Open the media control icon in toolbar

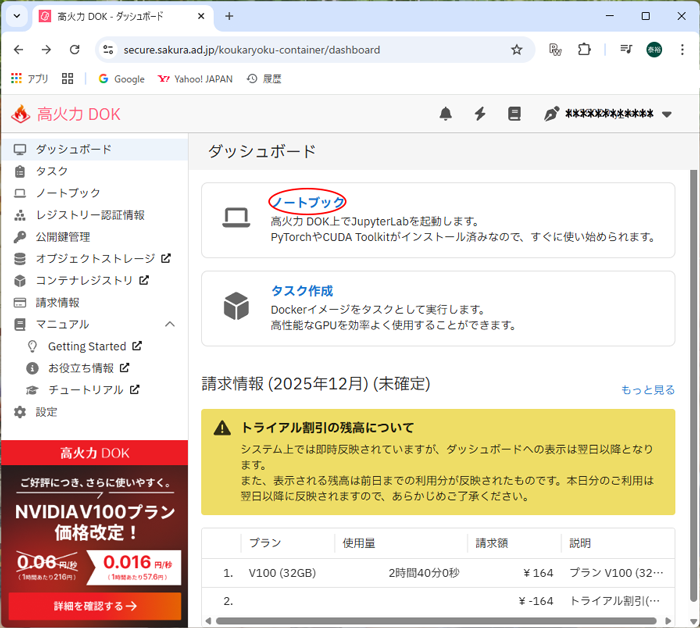coord(626,50)
